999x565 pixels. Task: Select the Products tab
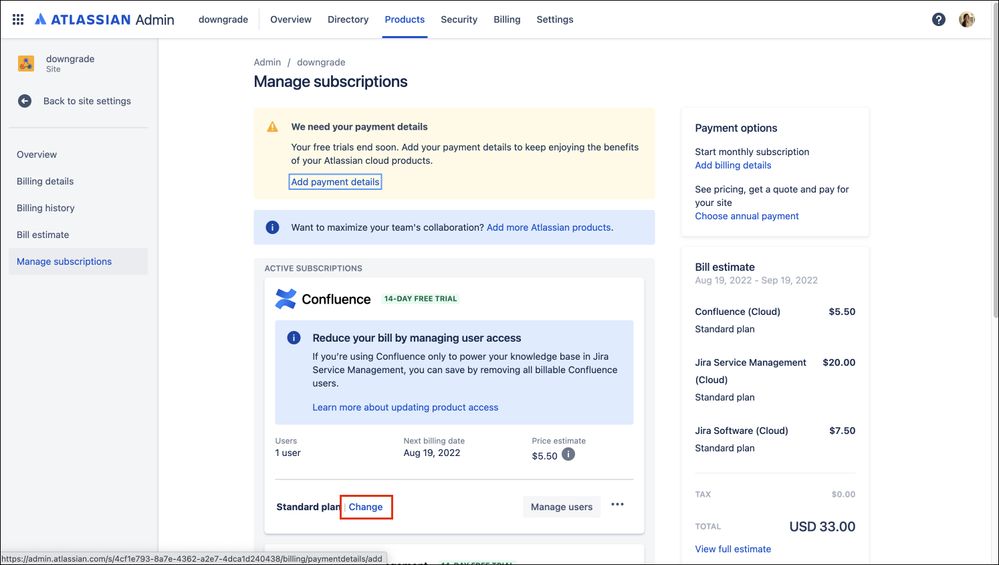point(405,19)
